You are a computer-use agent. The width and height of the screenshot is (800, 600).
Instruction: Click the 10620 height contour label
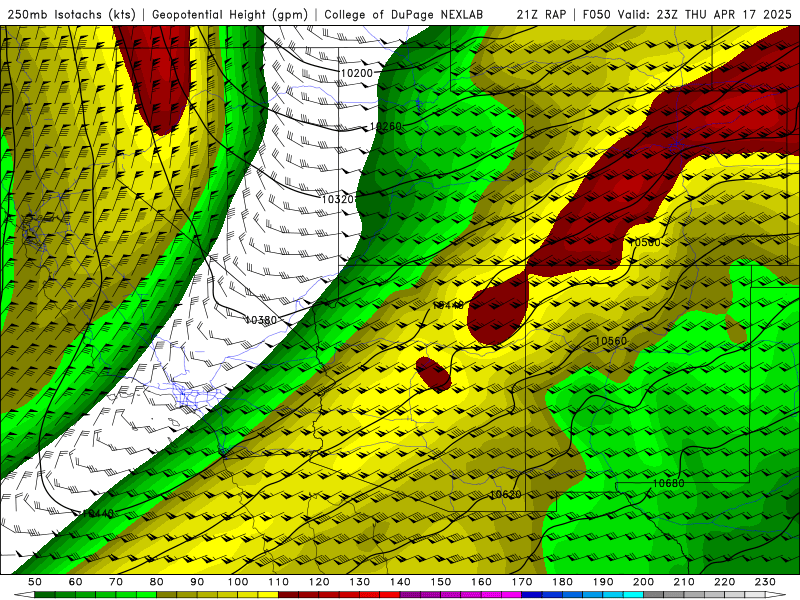(x=505, y=494)
